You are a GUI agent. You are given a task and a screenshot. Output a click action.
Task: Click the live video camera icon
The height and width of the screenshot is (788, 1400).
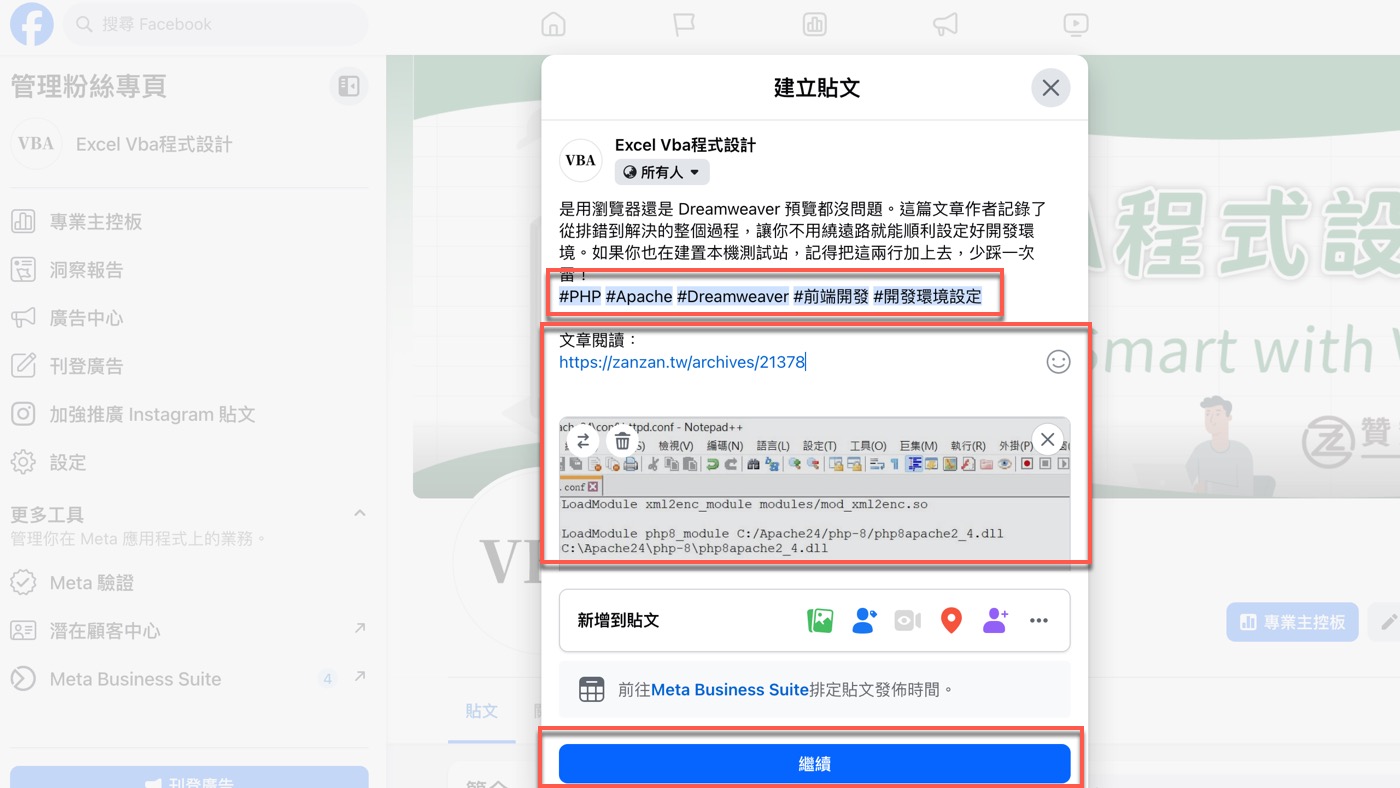907,621
